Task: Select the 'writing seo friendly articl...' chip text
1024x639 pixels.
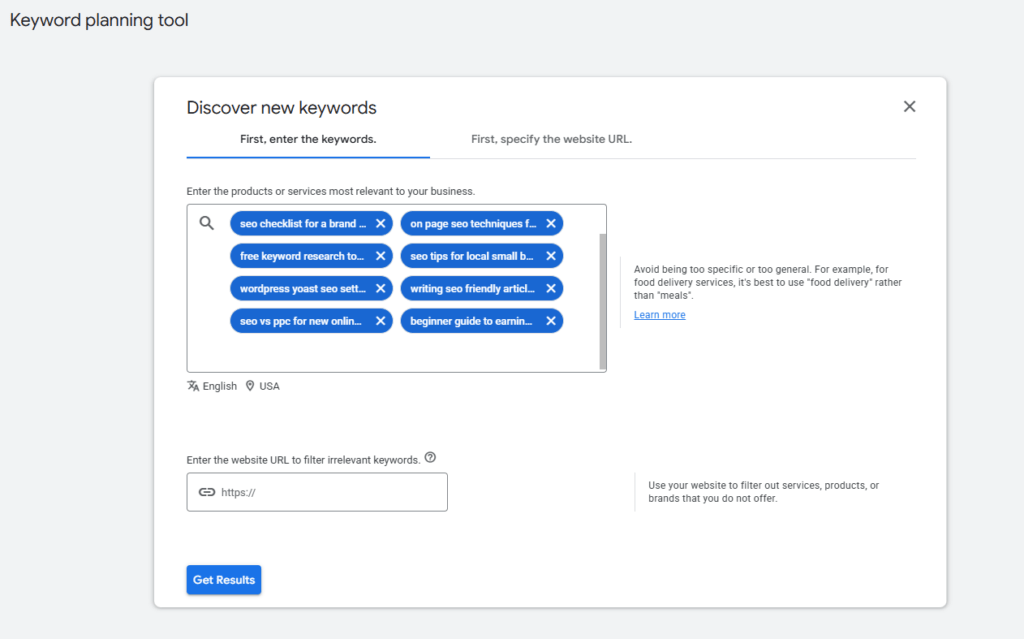Action: pyautogui.click(x=472, y=288)
